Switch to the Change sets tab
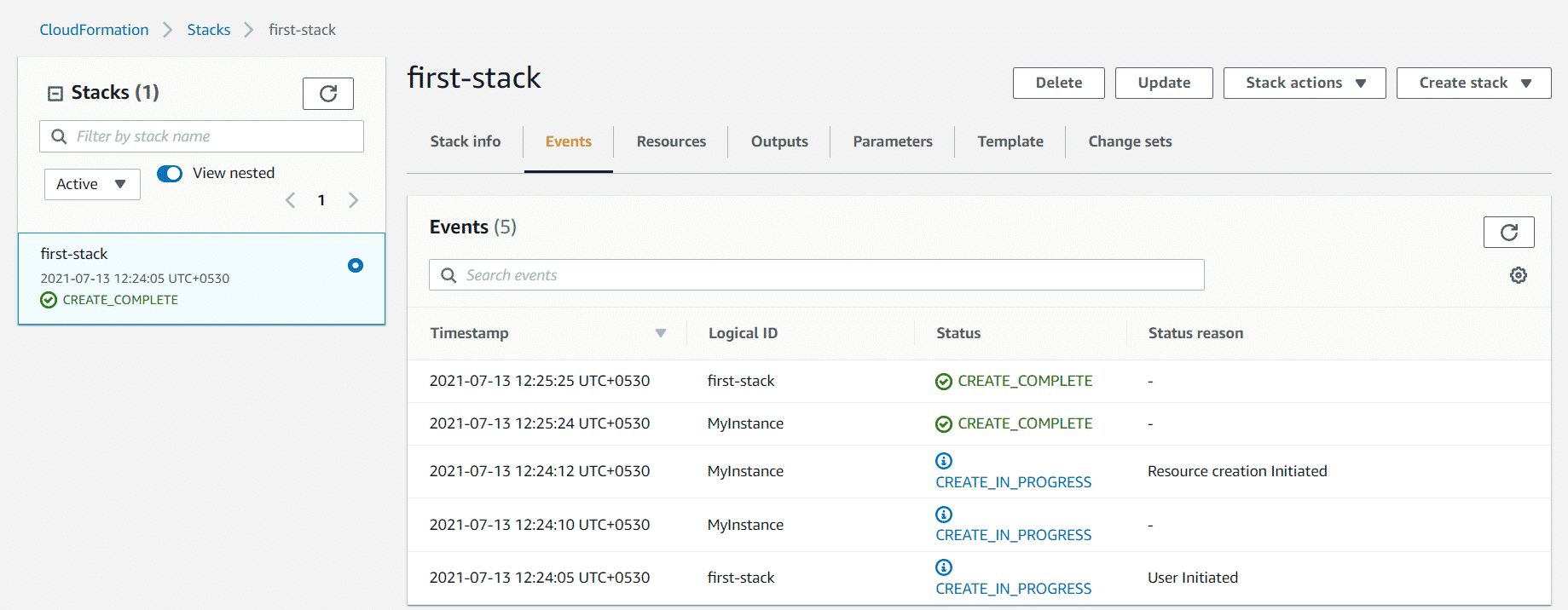Image resolution: width=1568 pixels, height=610 pixels. coord(1130,141)
